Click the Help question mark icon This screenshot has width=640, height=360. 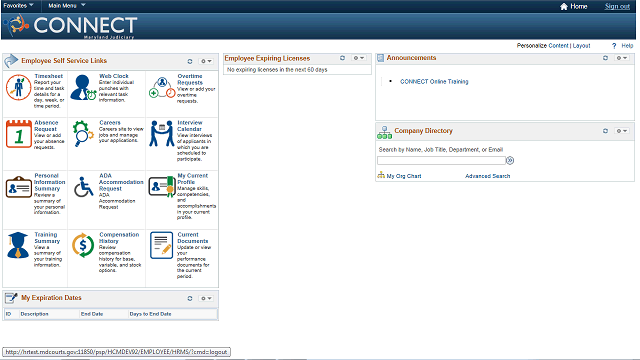614,46
